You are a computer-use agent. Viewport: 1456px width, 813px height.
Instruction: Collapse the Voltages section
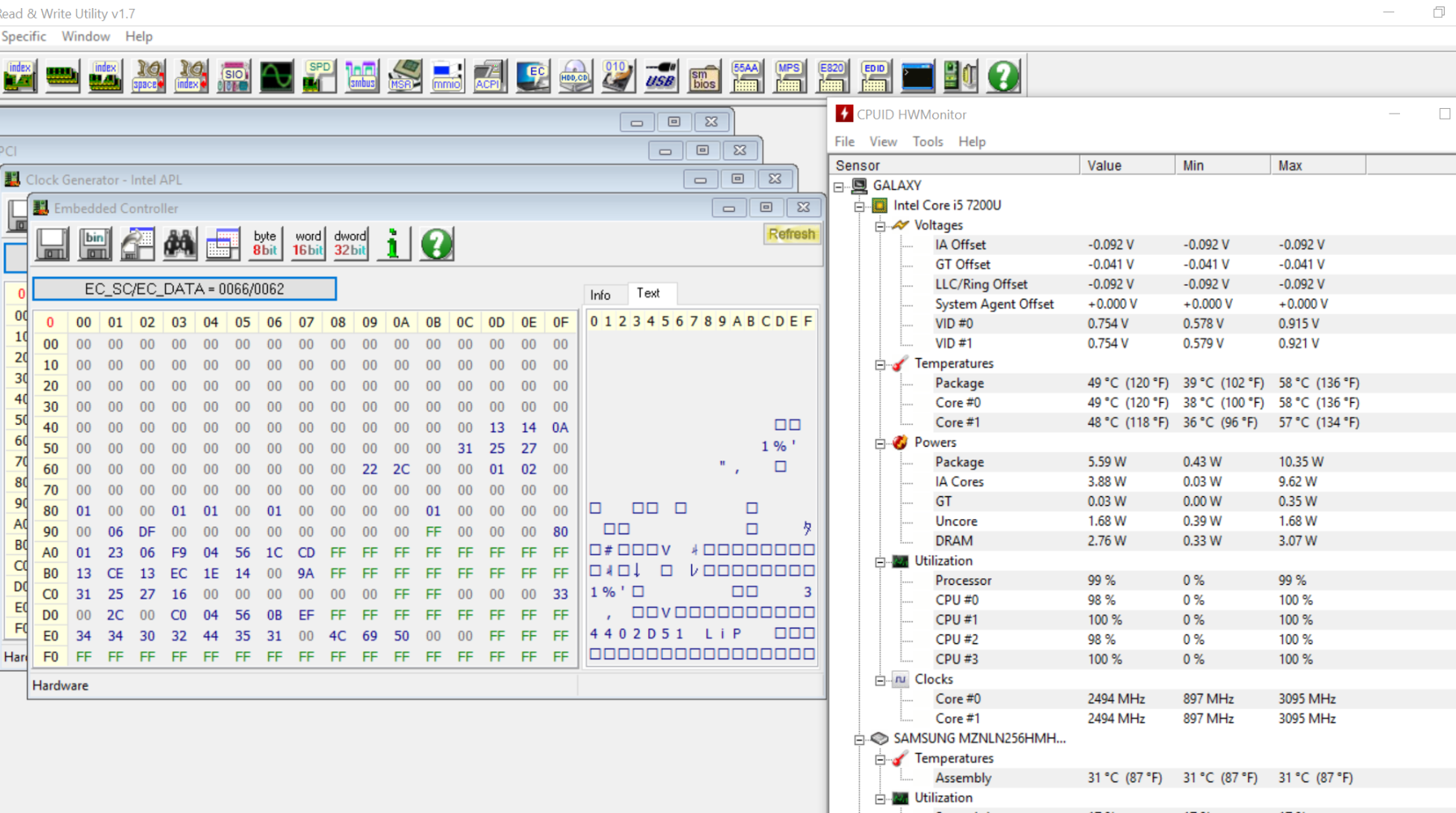[880, 226]
